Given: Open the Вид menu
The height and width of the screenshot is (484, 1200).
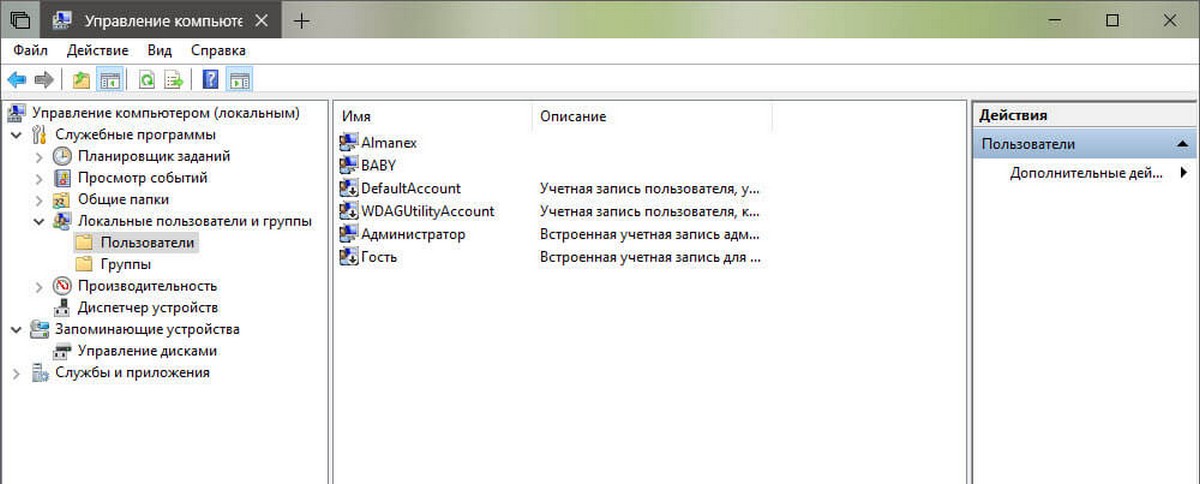Looking at the screenshot, I should click(159, 50).
